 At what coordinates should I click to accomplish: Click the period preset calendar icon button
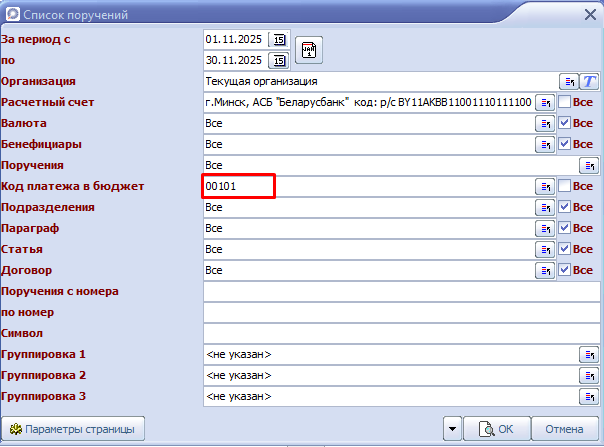pyautogui.click(x=309, y=50)
